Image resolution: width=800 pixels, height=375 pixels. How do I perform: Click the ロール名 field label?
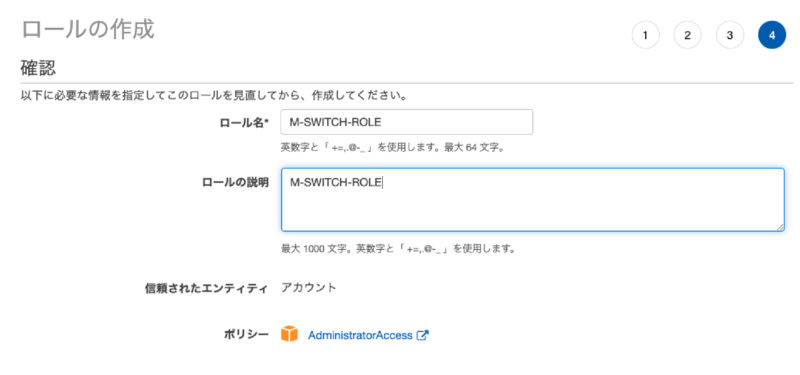(243, 122)
